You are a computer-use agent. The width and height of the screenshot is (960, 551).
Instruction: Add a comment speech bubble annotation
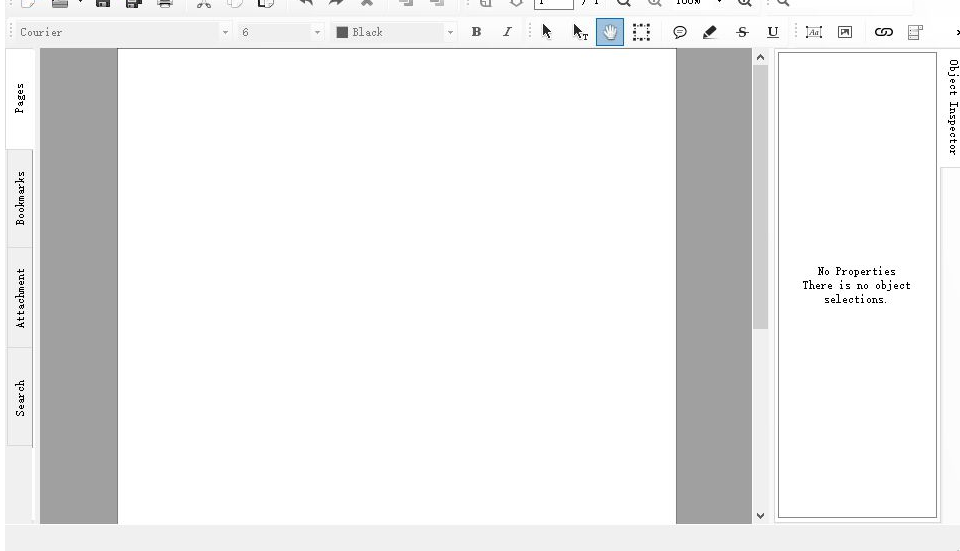pyautogui.click(x=680, y=32)
